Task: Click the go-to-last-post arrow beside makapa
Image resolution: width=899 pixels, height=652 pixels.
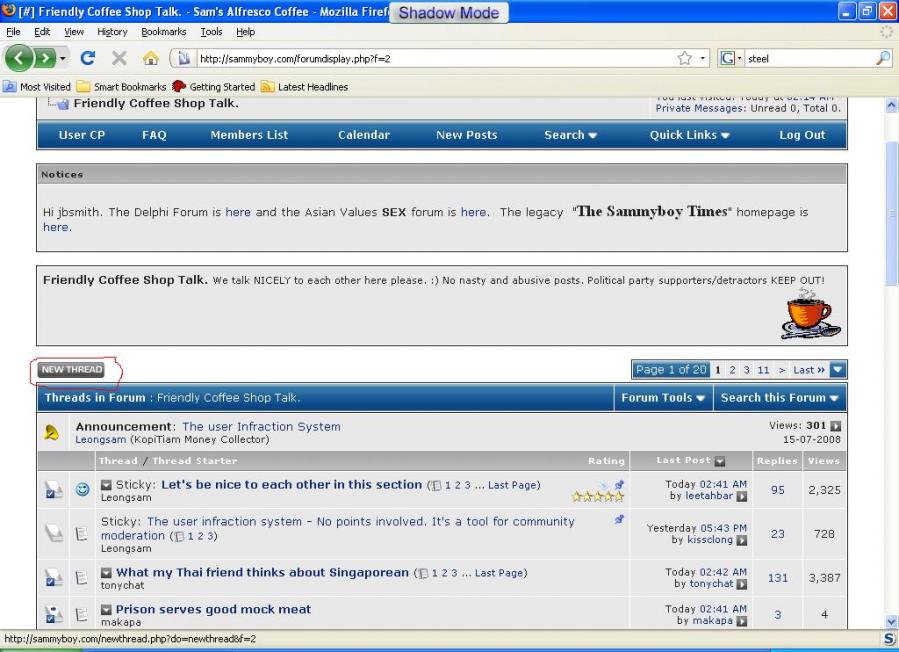Action: 741,621
